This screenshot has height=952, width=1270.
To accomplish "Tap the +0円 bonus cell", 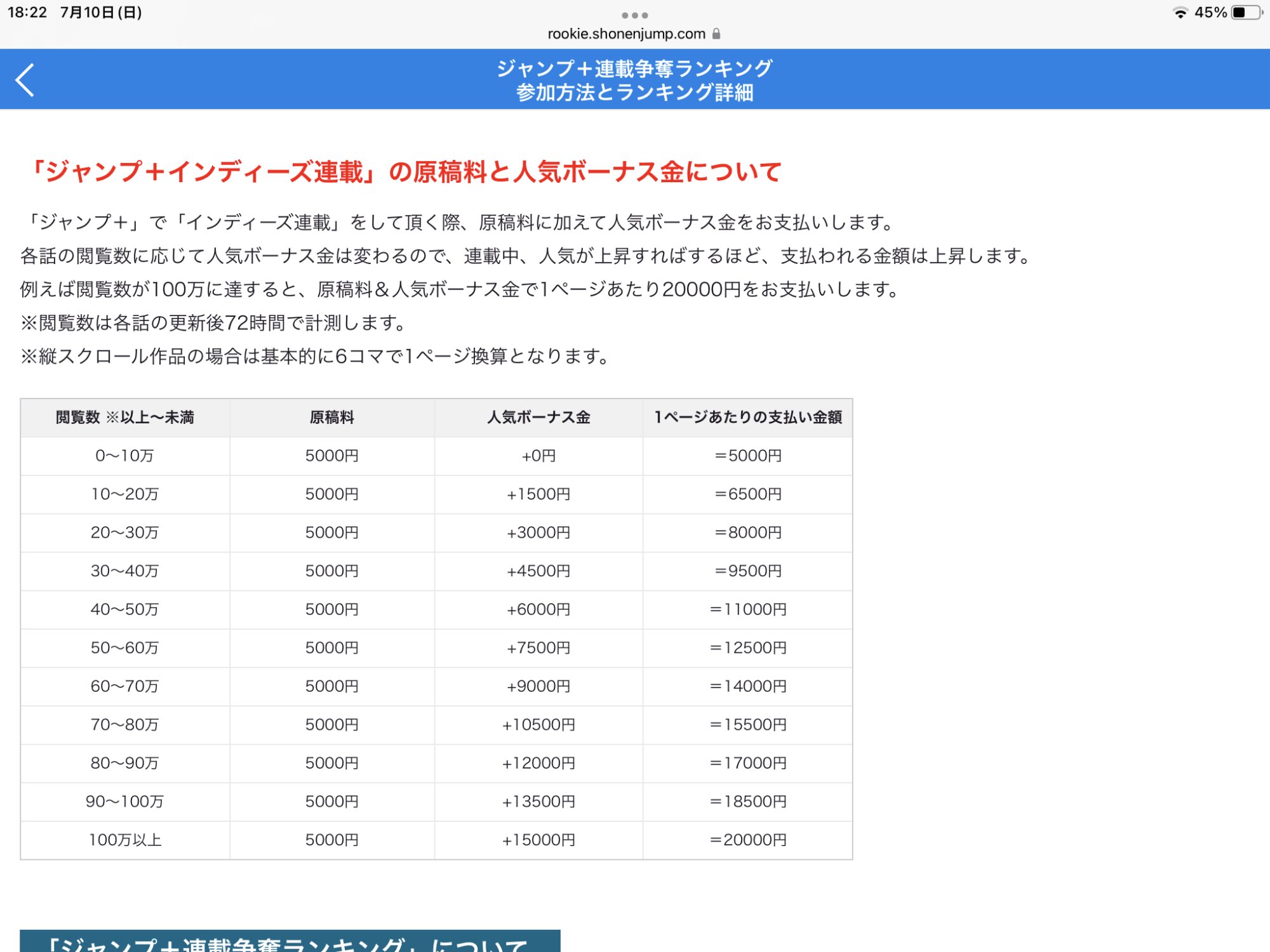I will 538,456.
